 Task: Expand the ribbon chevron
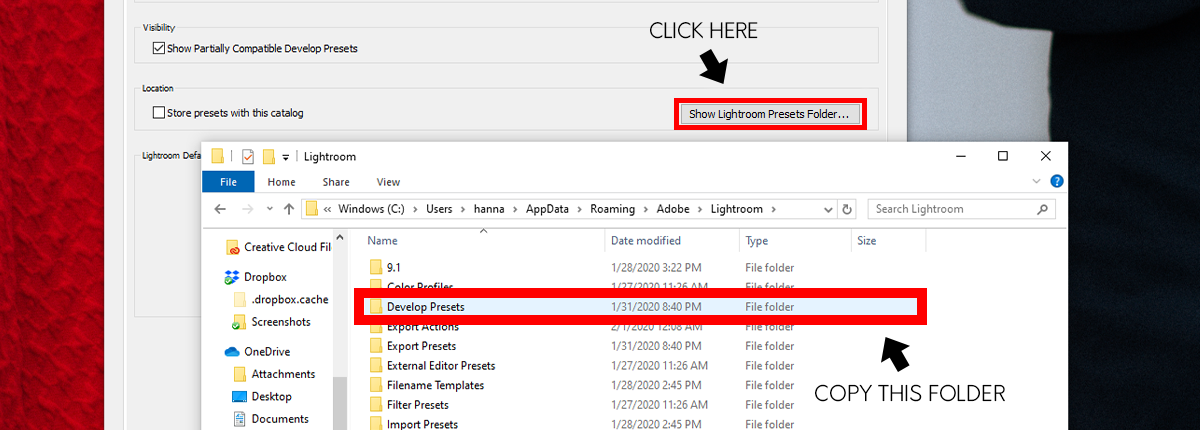pos(1037,181)
